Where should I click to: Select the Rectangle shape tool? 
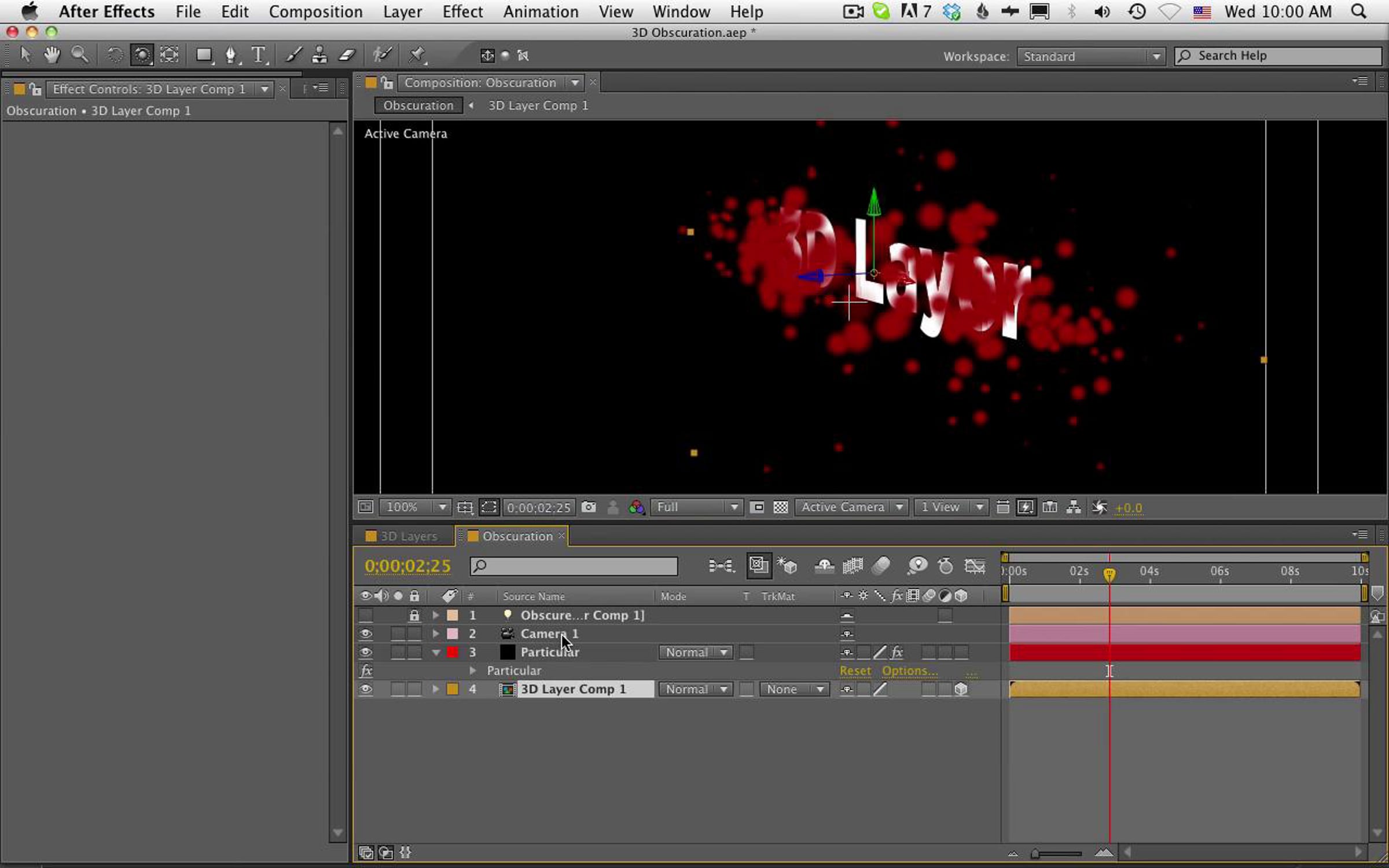click(x=204, y=55)
